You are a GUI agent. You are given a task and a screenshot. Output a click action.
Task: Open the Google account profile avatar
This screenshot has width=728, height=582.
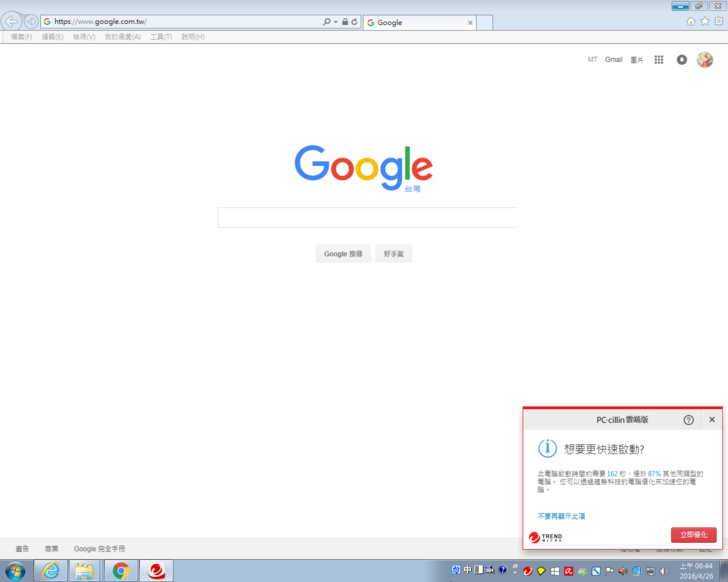point(705,59)
